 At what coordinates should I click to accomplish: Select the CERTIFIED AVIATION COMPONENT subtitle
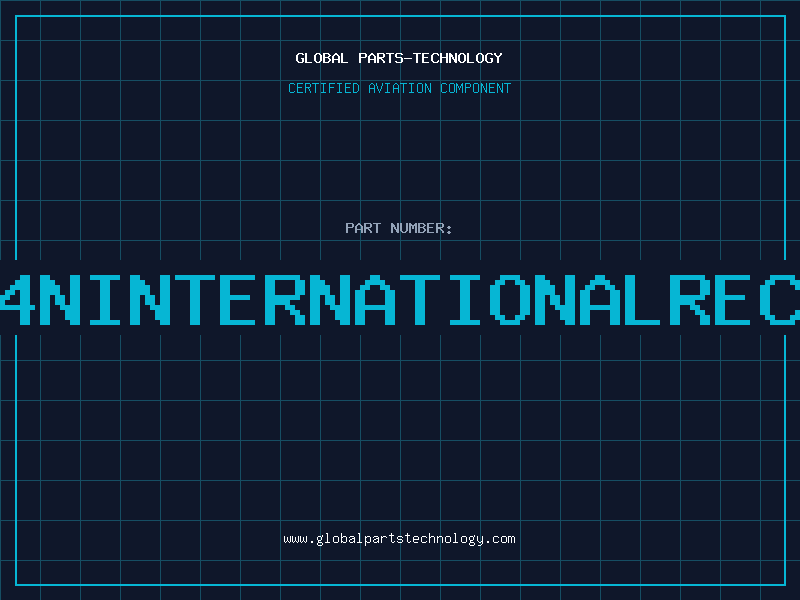399,88
